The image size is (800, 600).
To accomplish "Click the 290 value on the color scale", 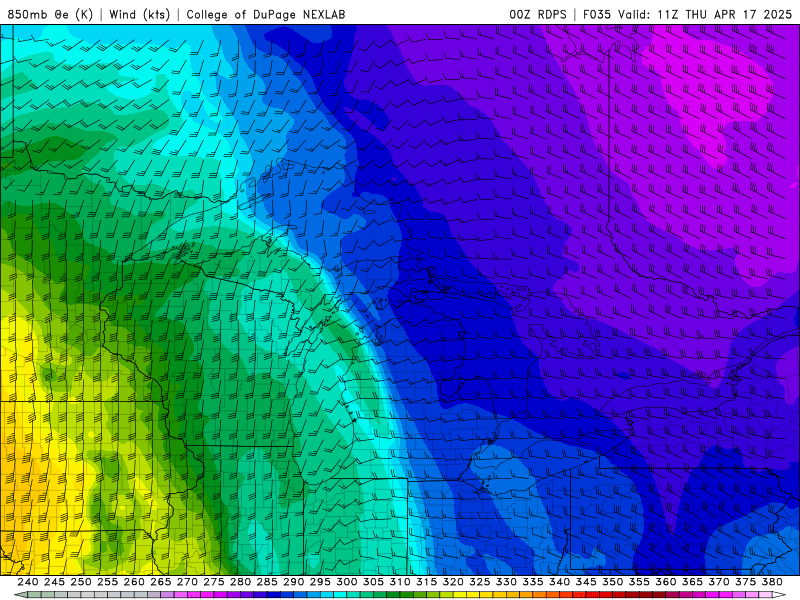I will click(x=293, y=582).
